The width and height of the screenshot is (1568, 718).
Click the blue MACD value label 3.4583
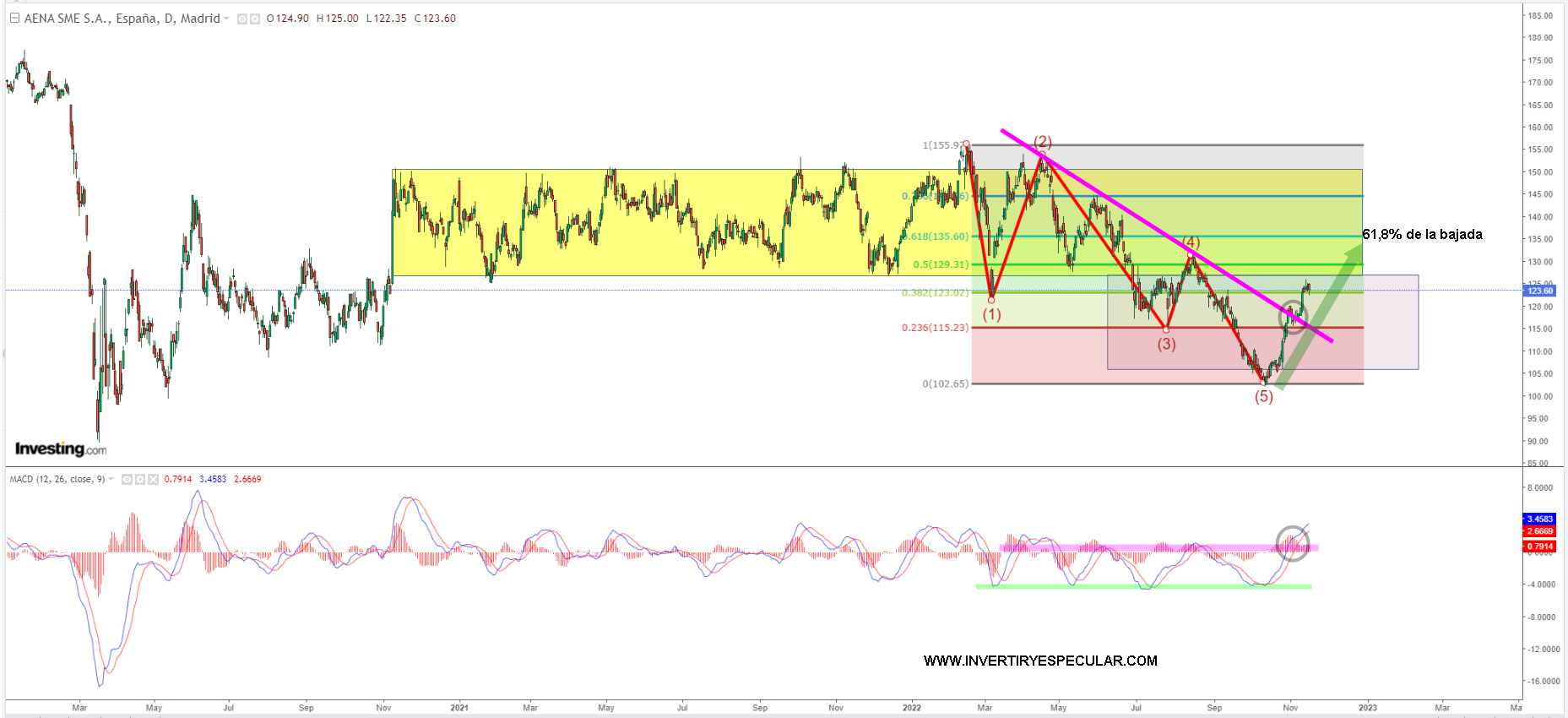(1539, 519)
